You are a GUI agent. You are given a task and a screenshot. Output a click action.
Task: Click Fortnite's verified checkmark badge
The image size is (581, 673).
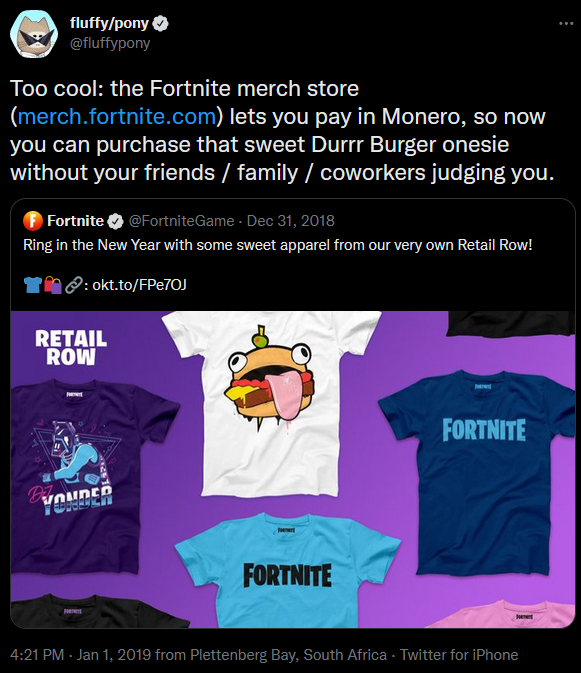pyautogui.click(x=115, y=221)
